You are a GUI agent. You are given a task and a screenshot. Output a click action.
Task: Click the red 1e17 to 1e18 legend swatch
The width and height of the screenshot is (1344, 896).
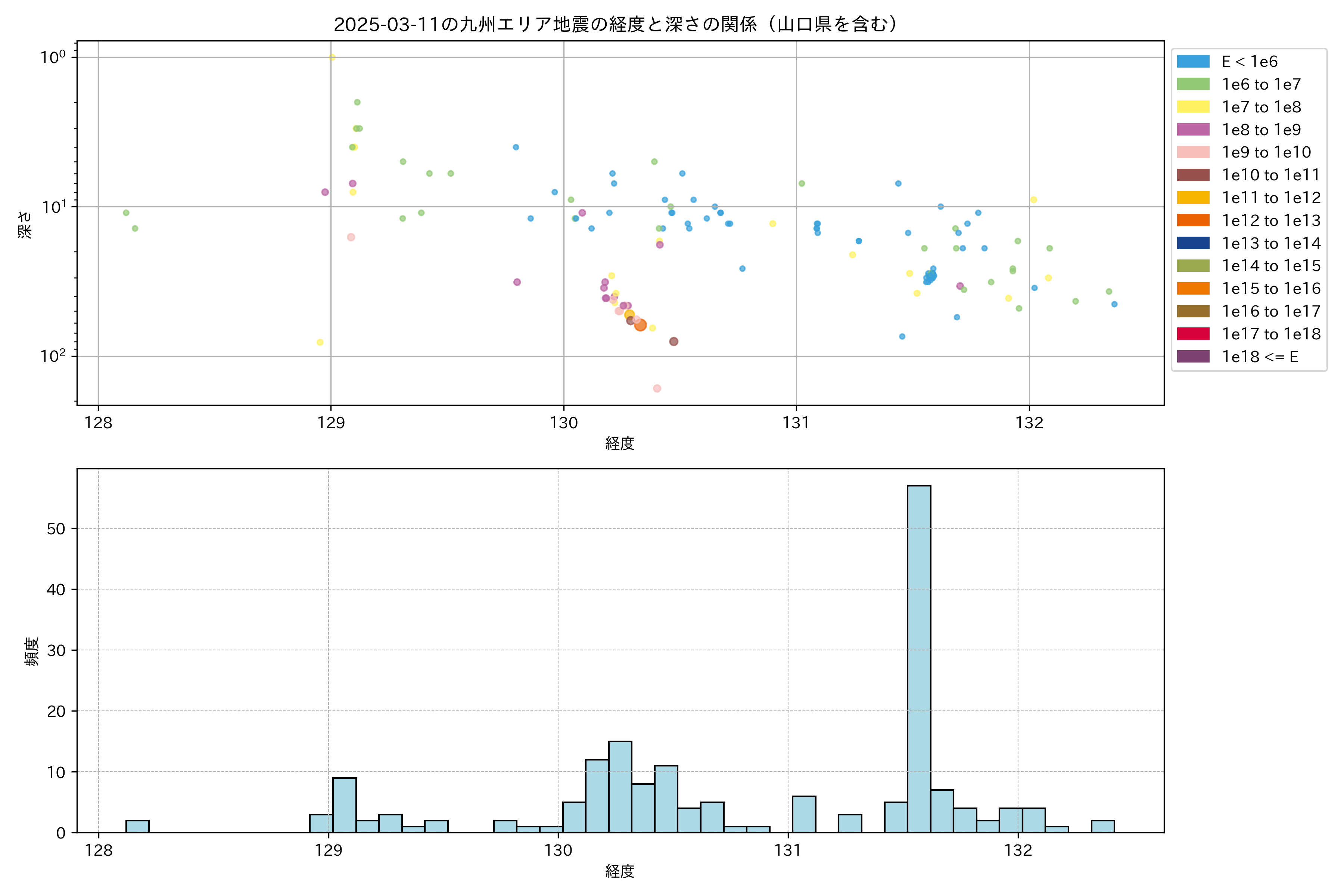1193,334
